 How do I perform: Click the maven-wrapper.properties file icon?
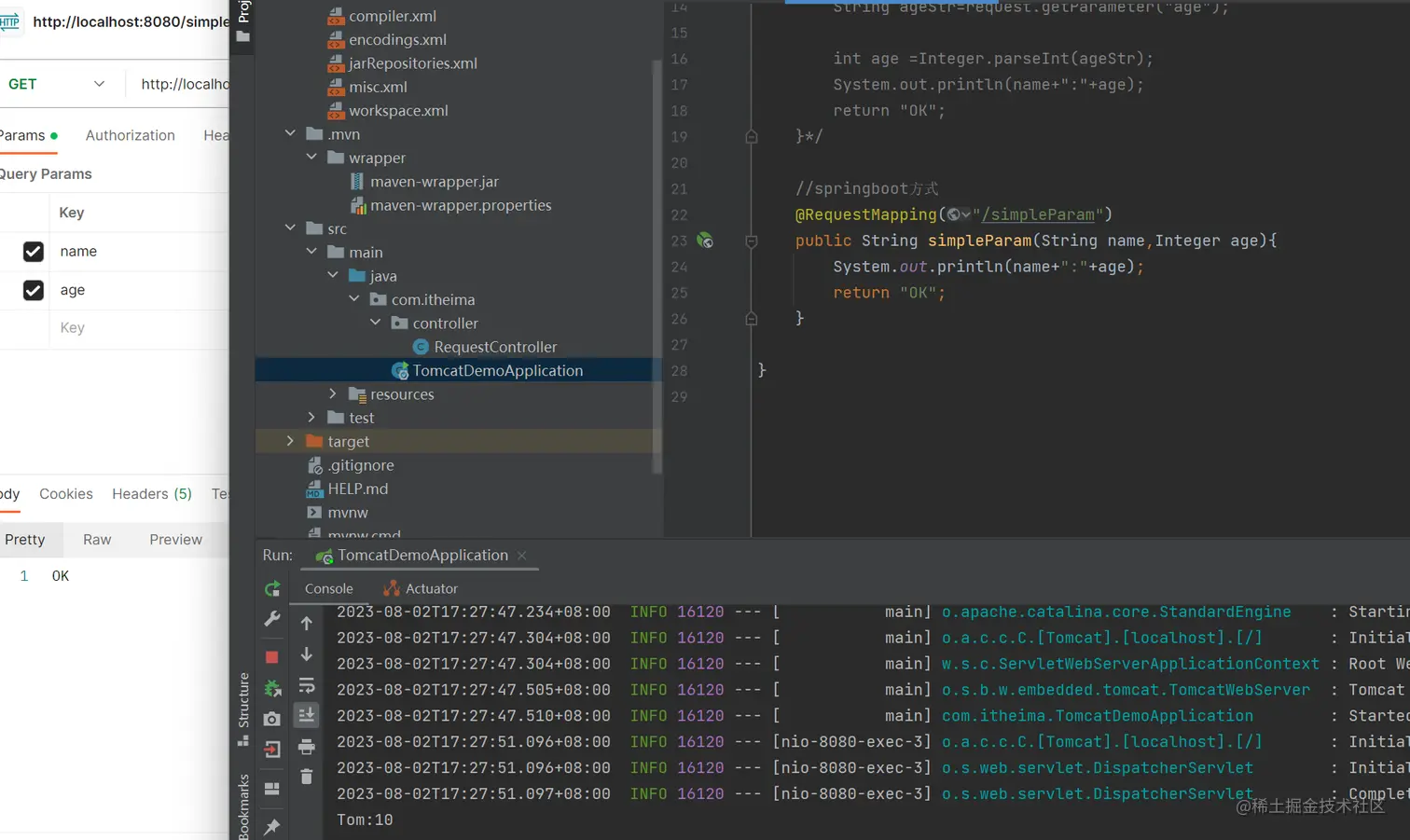pyautogui.click(x=357, y=205)
